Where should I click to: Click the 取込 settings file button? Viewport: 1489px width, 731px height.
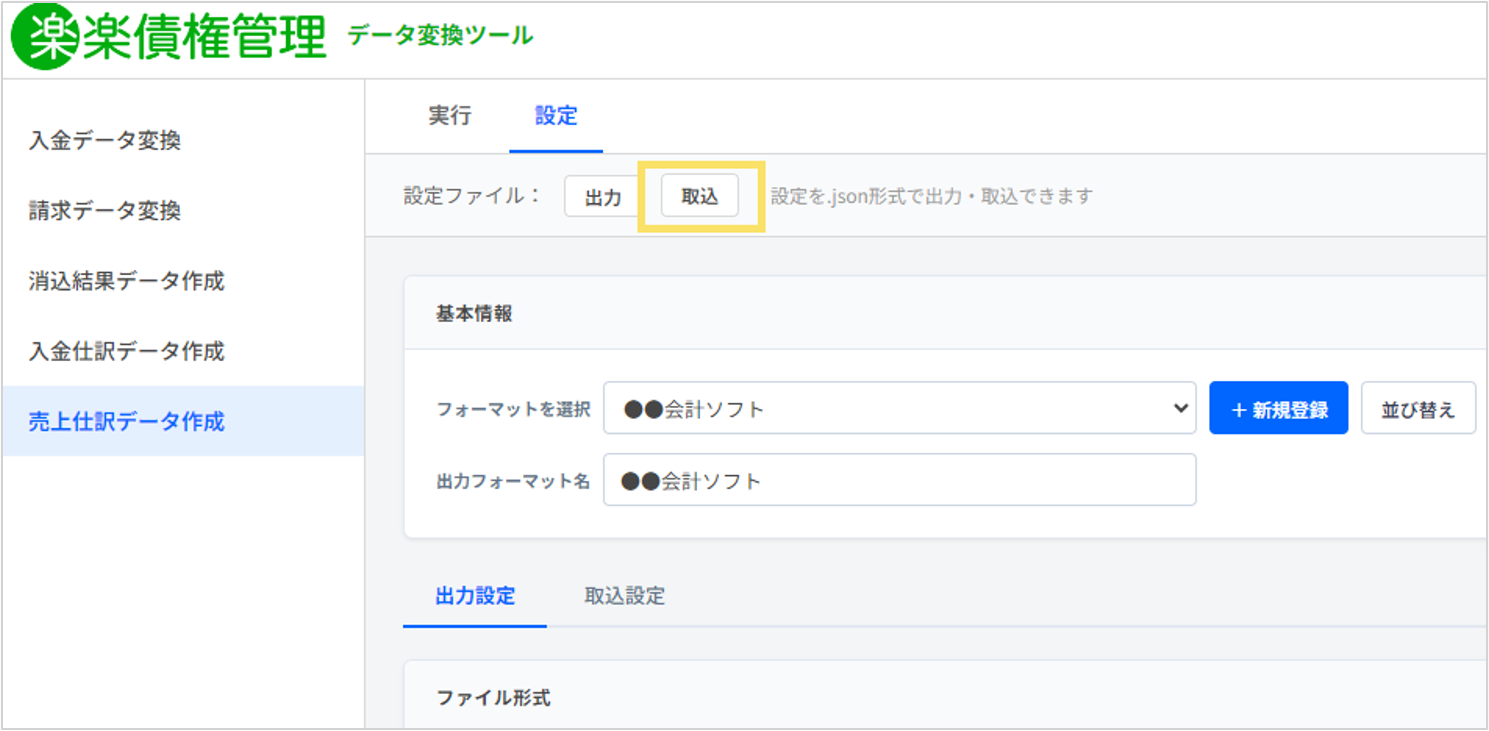pos(700,196)
